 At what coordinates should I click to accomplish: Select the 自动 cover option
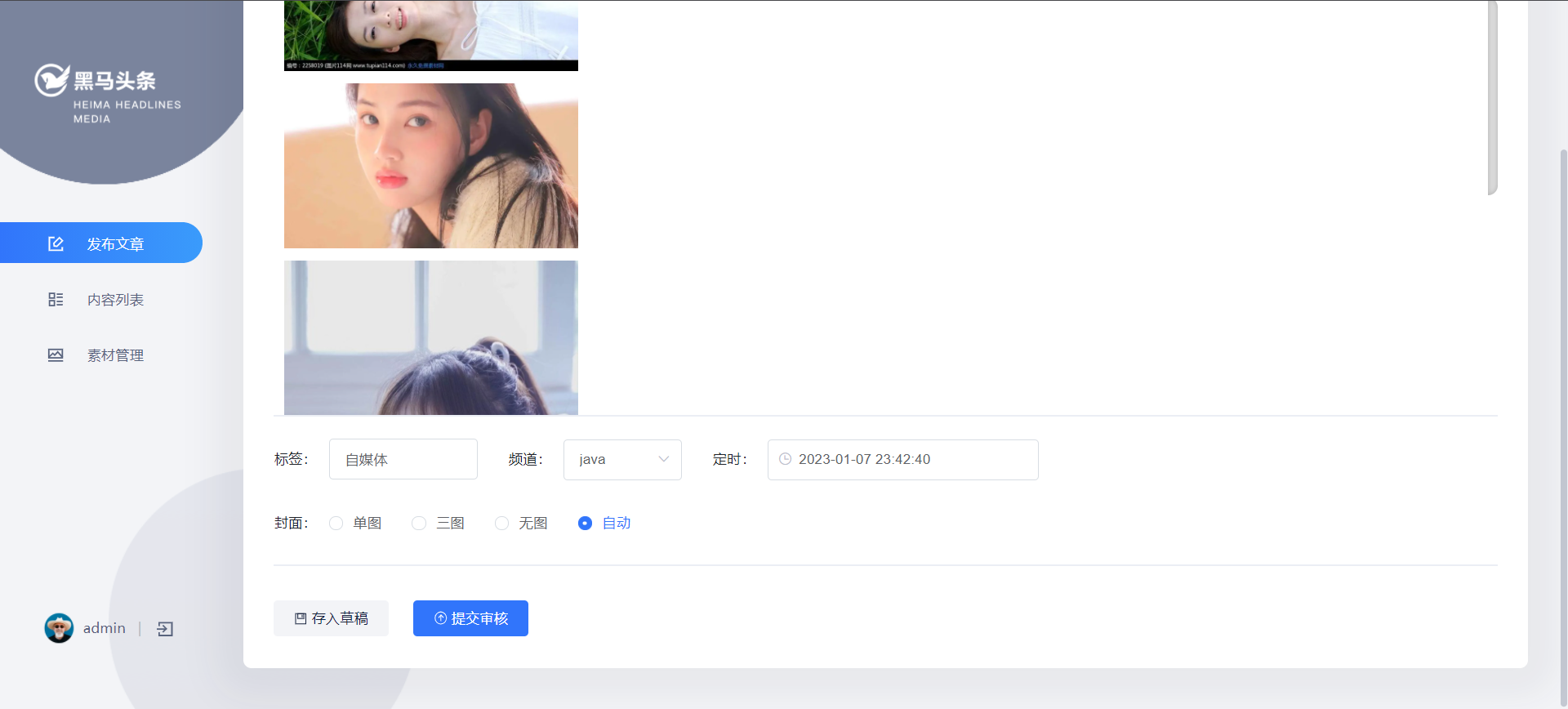click(604, 523)
